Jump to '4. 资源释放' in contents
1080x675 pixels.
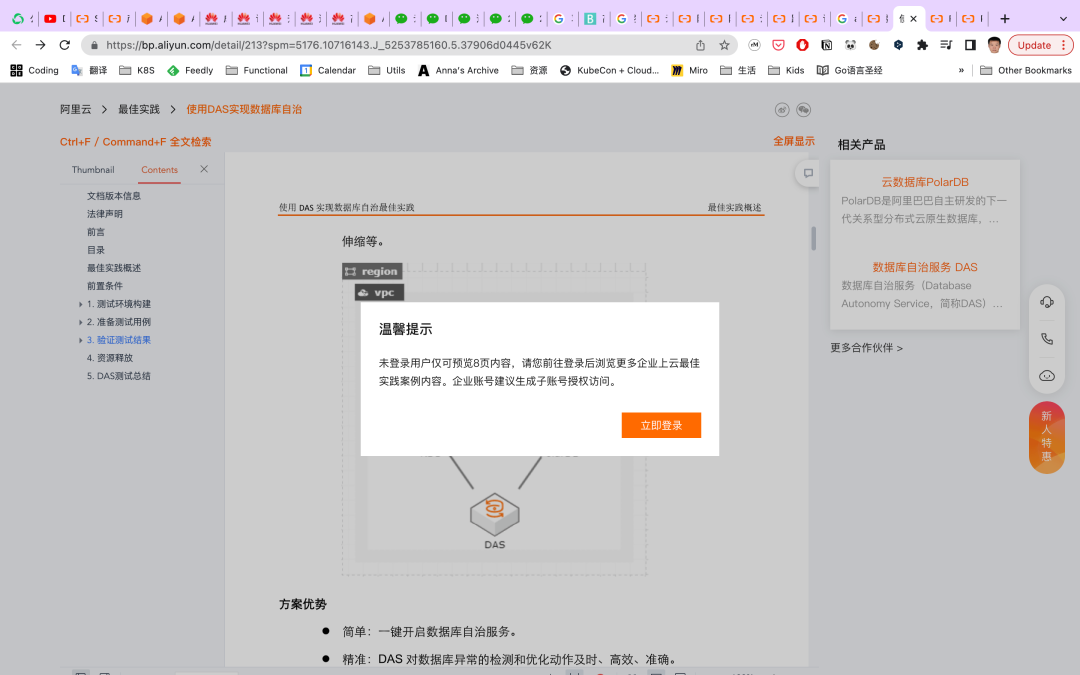[110, 357]
